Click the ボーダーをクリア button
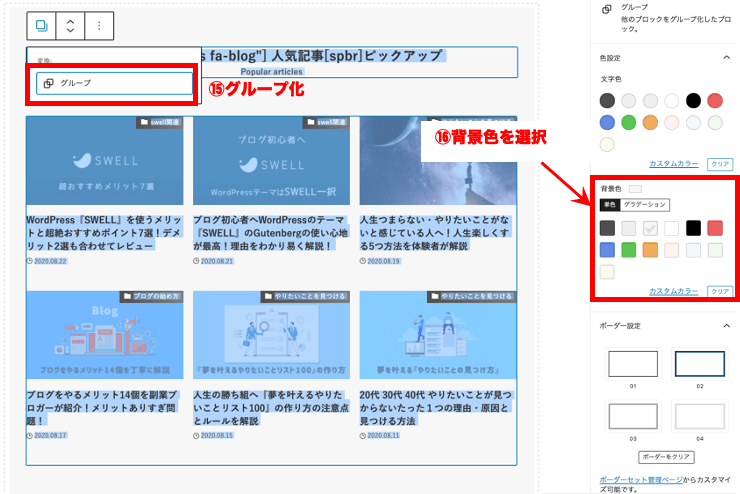Image resolution: width=740 pixels, height=494 pixels. tap(666, 457)
